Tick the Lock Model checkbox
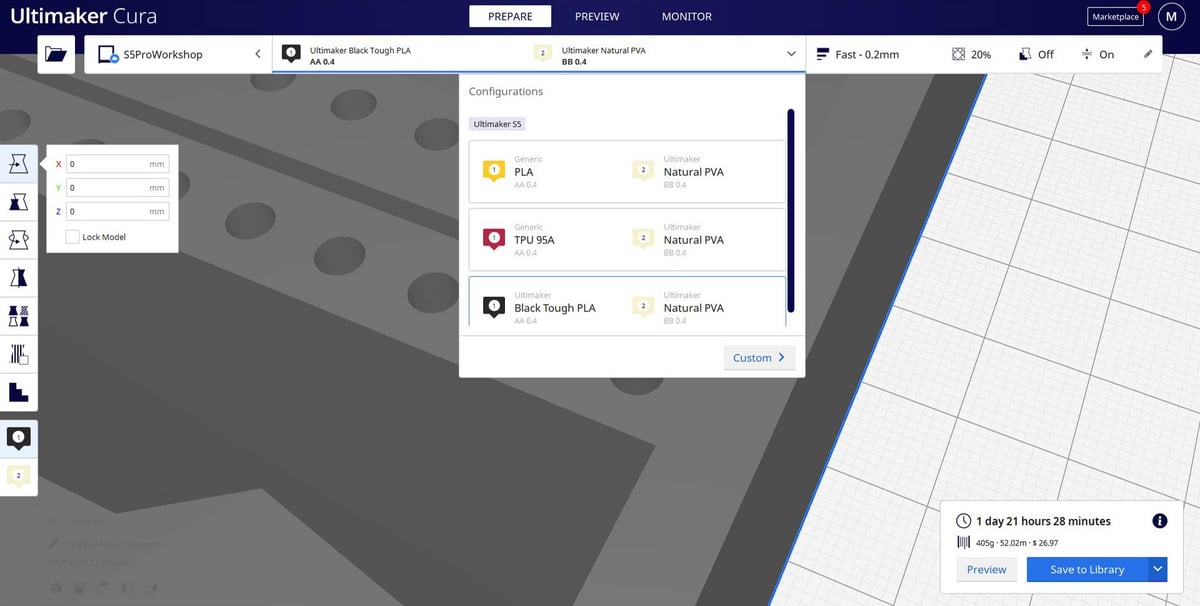This screenshot has width=1200, height=606. tap(72, 237)
